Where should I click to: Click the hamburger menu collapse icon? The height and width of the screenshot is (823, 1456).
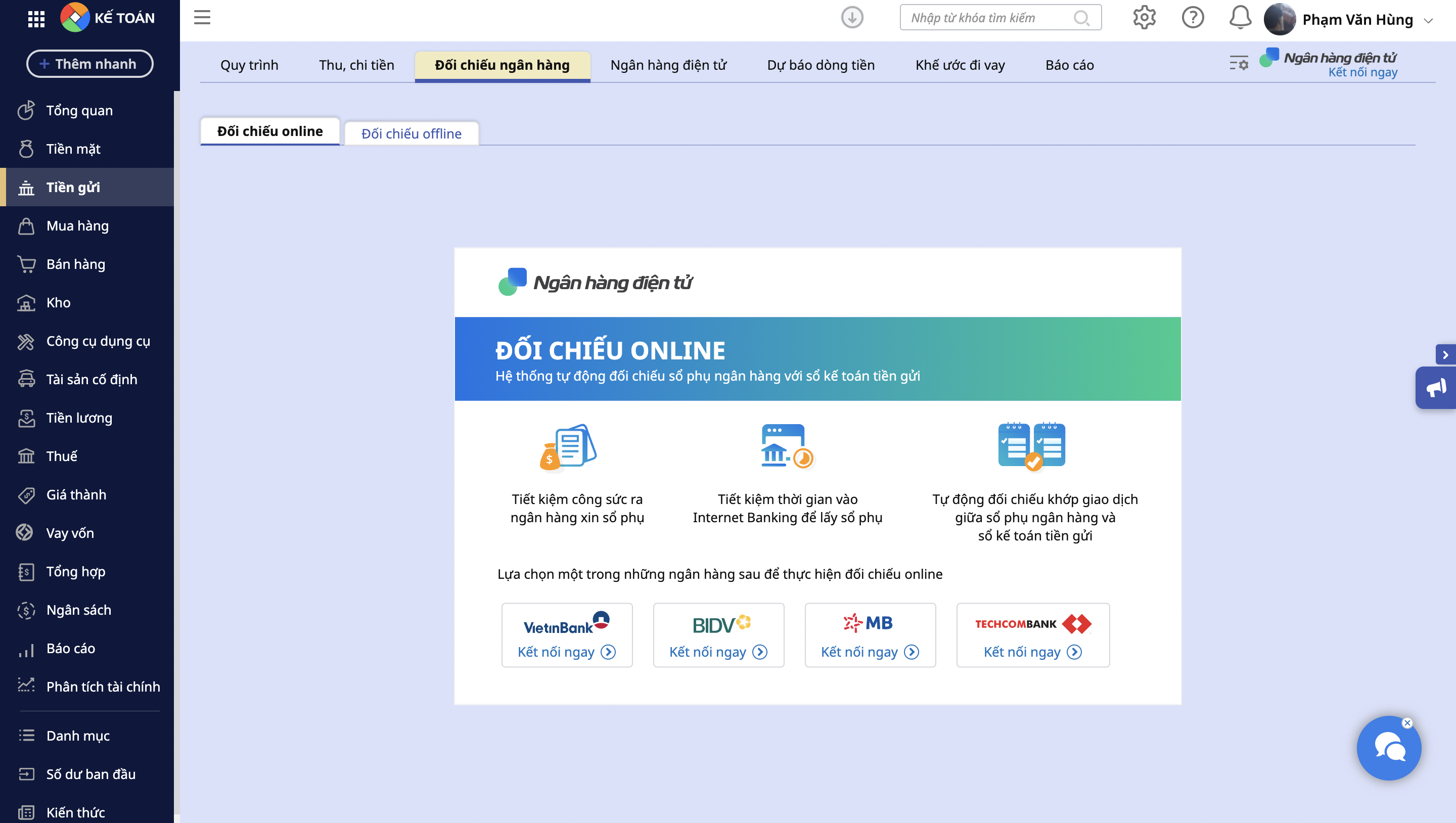(x=202, y=18)
